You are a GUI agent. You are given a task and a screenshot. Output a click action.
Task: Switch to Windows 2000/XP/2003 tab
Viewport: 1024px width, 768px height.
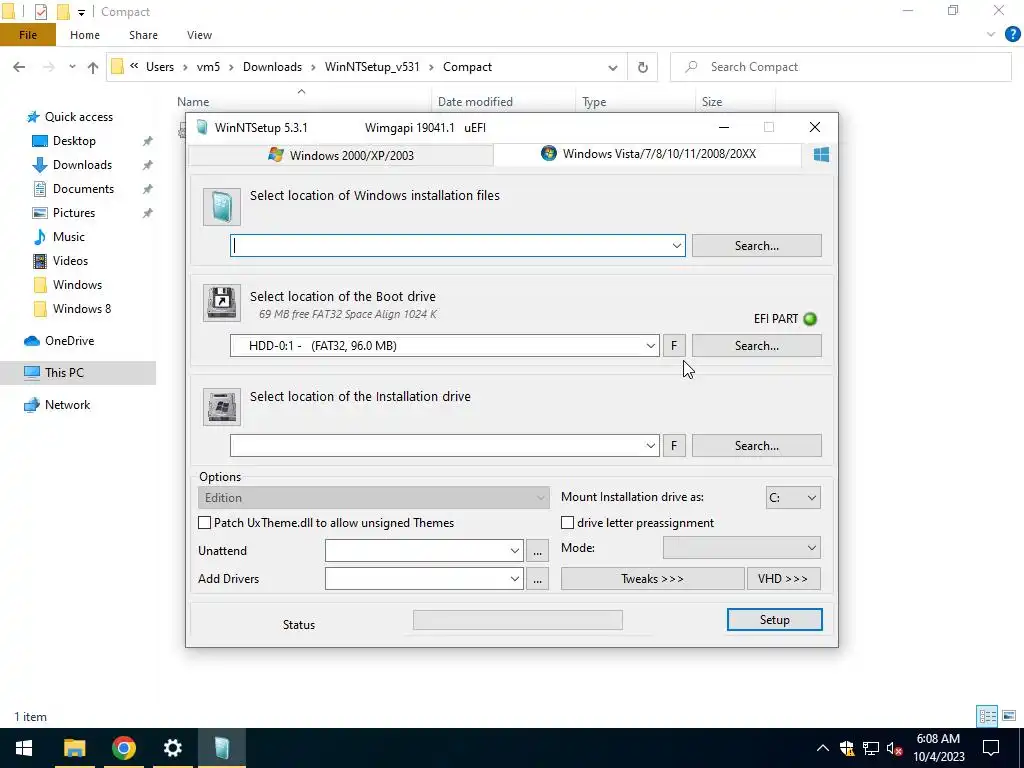[341, 155]
